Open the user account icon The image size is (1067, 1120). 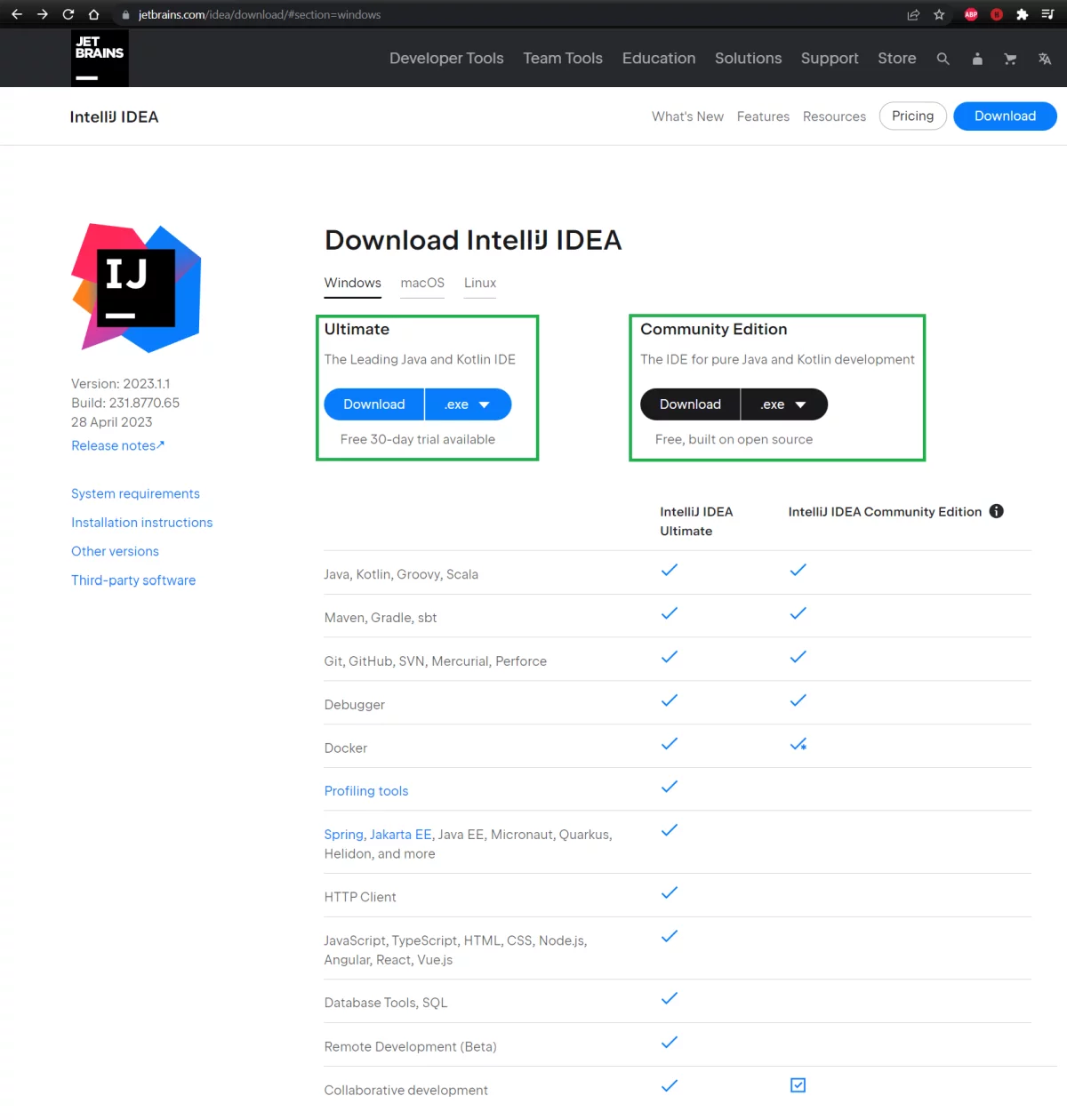click(x=977, y=59)
